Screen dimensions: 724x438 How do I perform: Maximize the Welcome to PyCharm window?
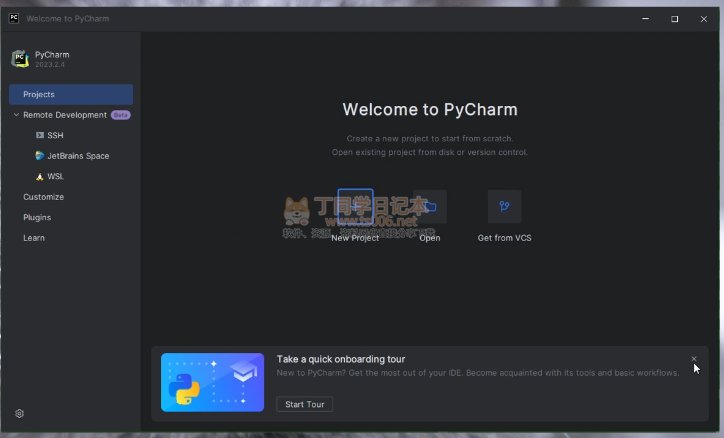pos(674,18)
